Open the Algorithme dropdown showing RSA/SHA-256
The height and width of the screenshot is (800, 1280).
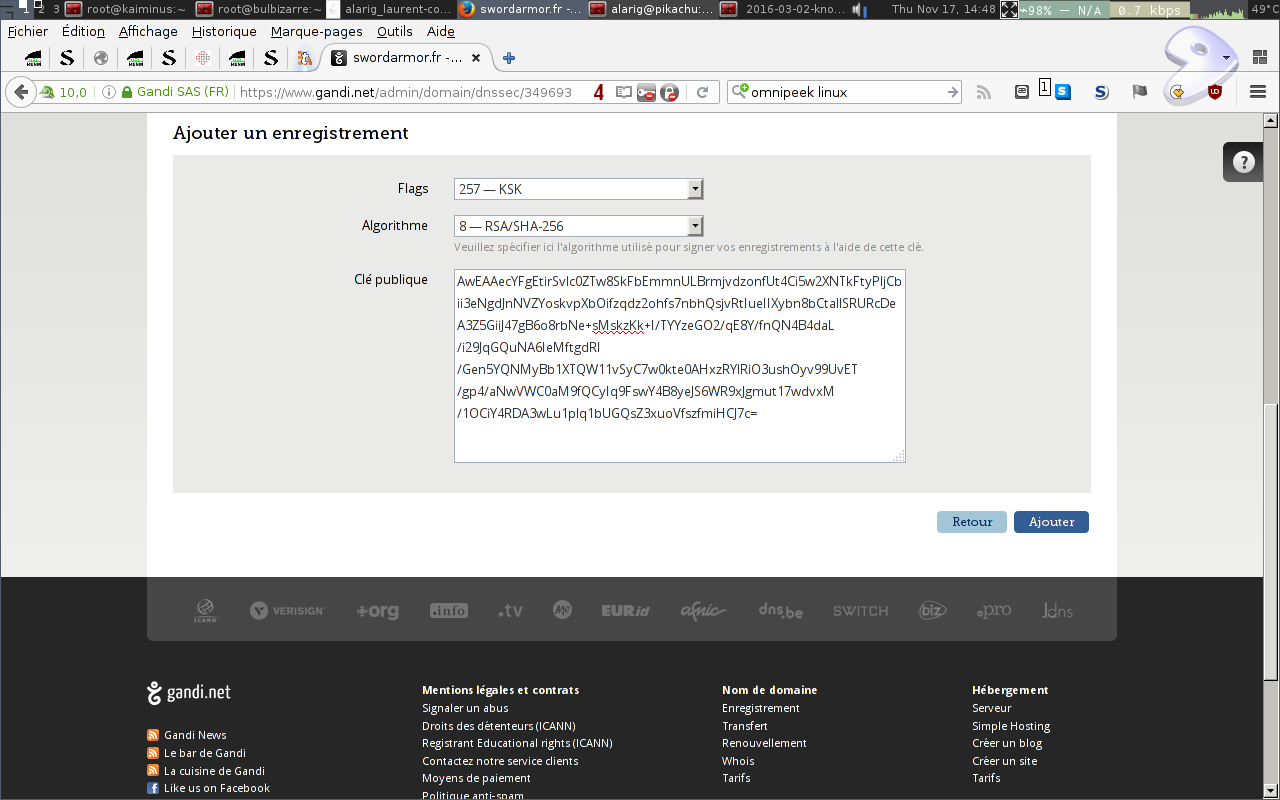tap(579, 226)
